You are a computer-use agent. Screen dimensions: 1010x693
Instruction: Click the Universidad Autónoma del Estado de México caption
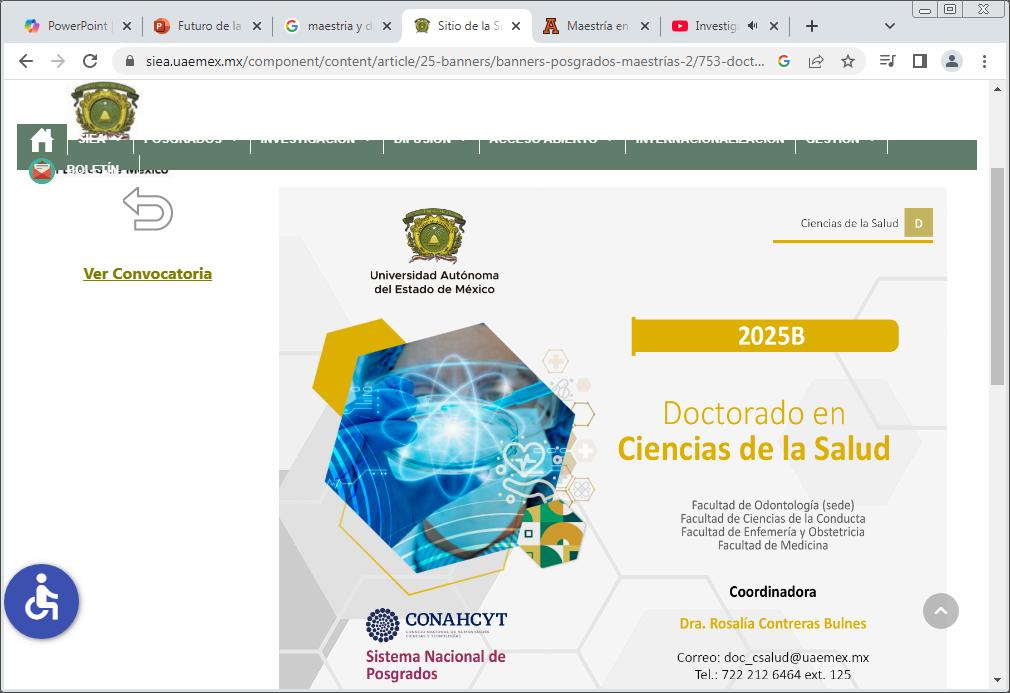[435, 282]
